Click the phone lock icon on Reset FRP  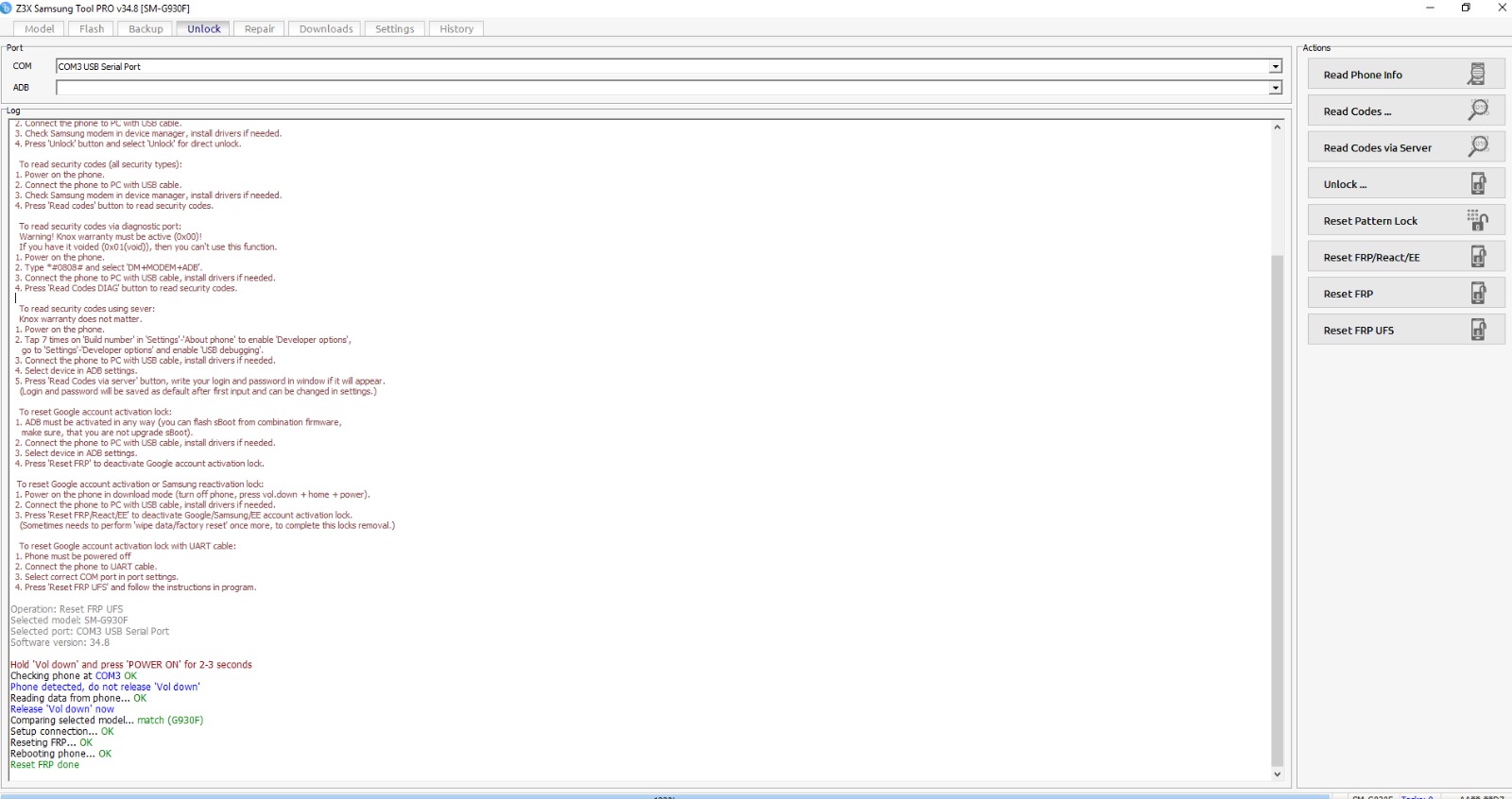(x=1478, y=294)
